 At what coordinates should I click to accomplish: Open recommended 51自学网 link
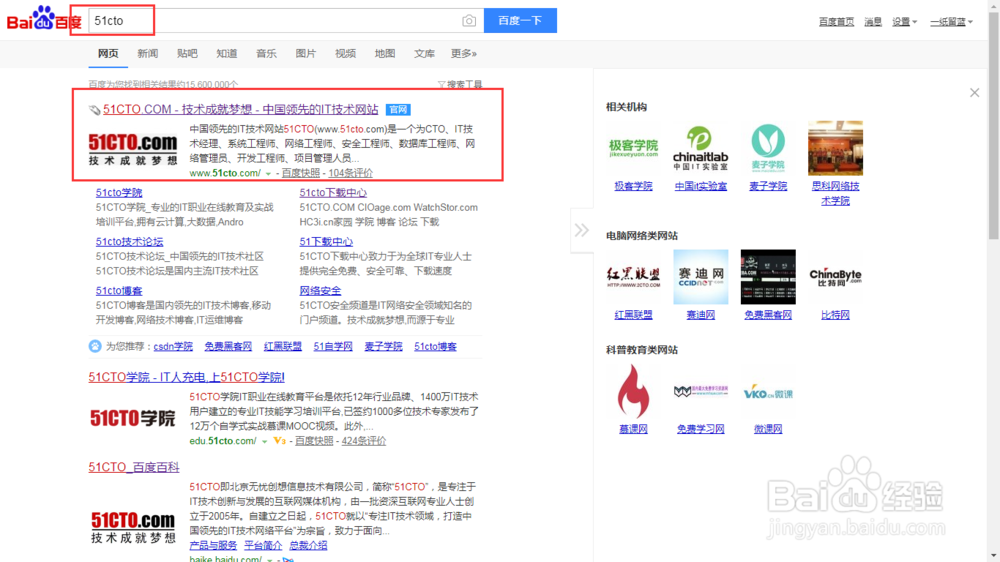[x=333, y=346]
